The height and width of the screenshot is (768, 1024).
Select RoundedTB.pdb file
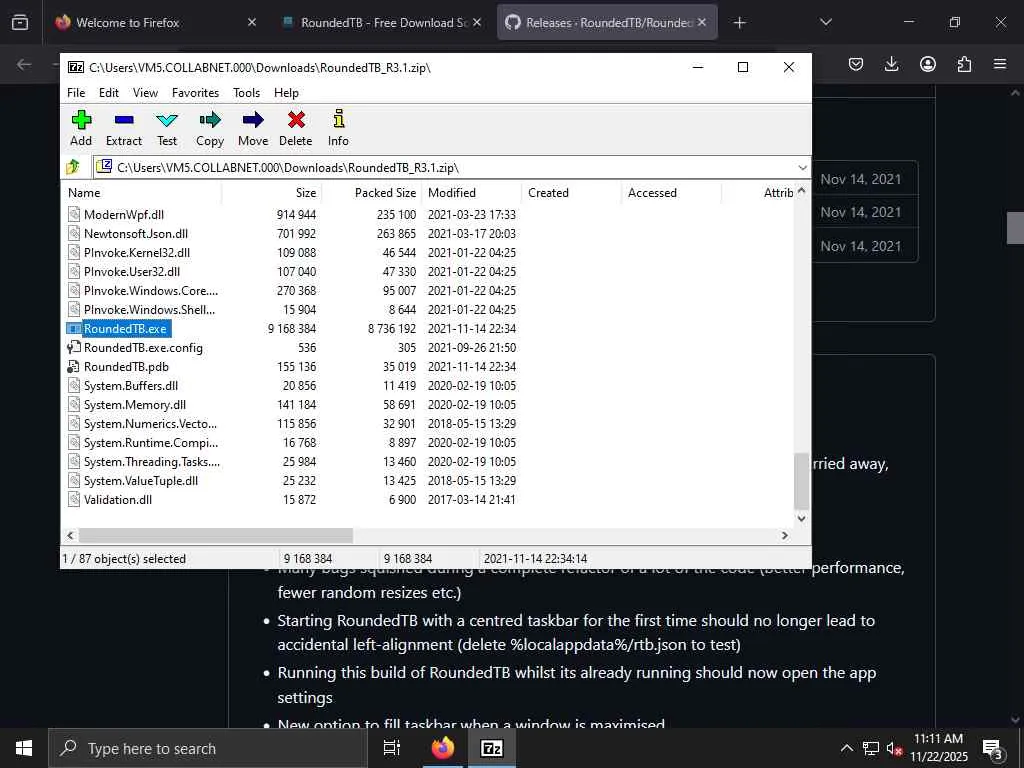[x=126, y=366]
